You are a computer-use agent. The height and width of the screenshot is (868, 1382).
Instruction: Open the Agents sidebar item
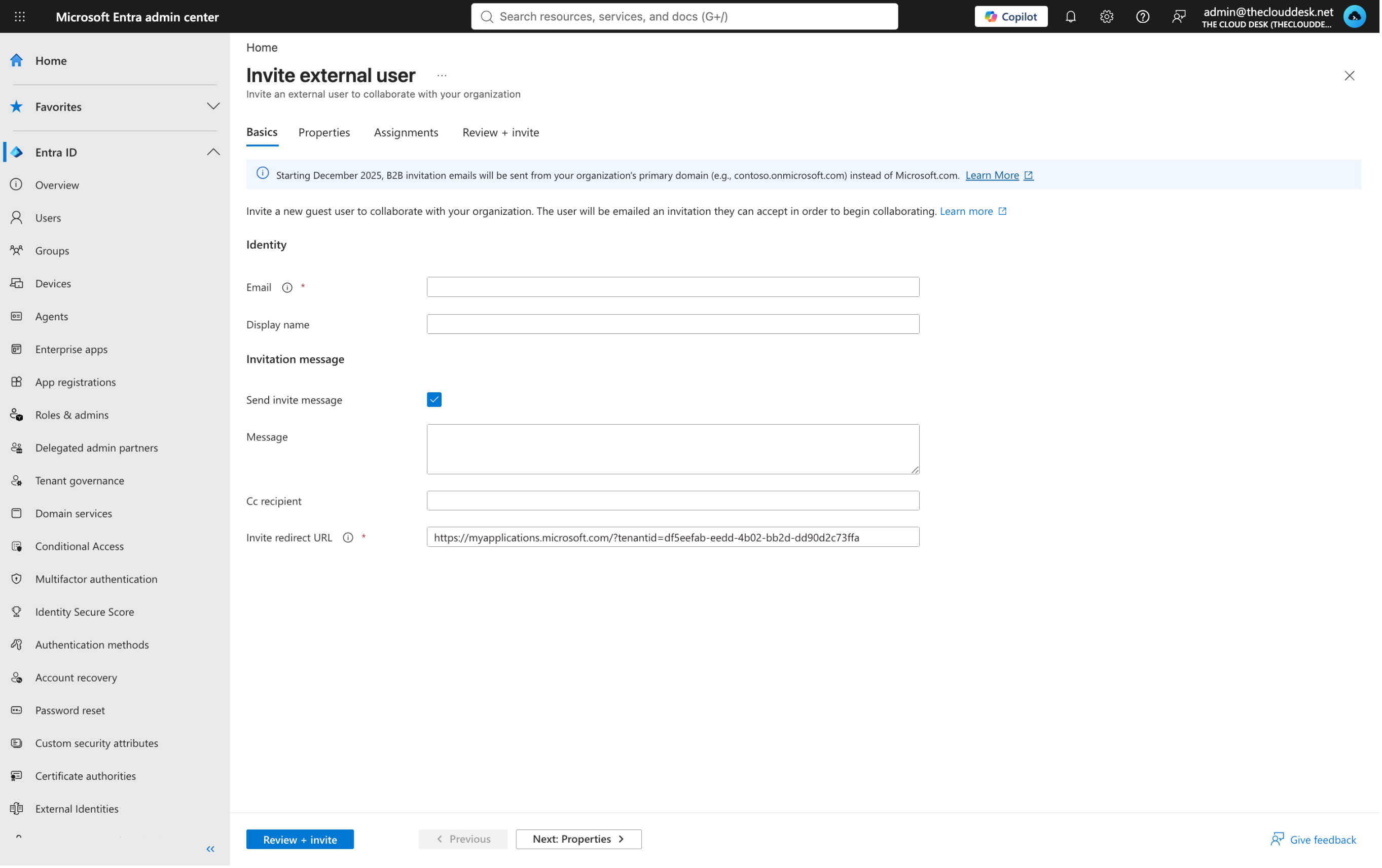[x=51, y=316]
